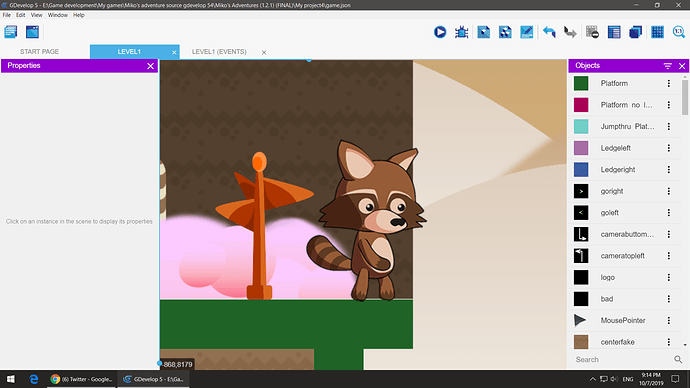Open the Objects panel filter options

pyautogui.click(x=668, y=66)
